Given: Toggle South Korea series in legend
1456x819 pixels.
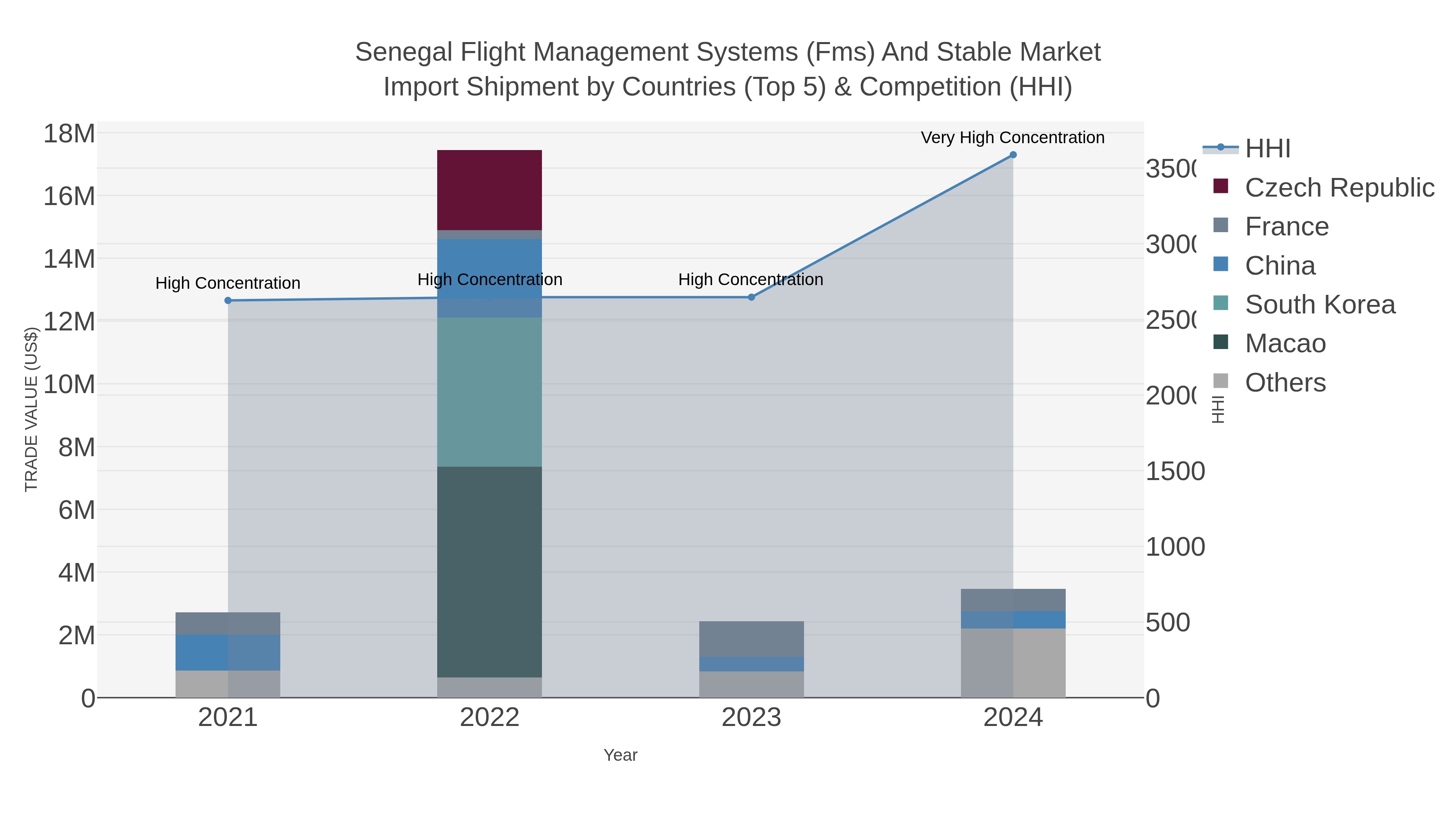Looking at the screenshot, I should [x=1304, y=305].
